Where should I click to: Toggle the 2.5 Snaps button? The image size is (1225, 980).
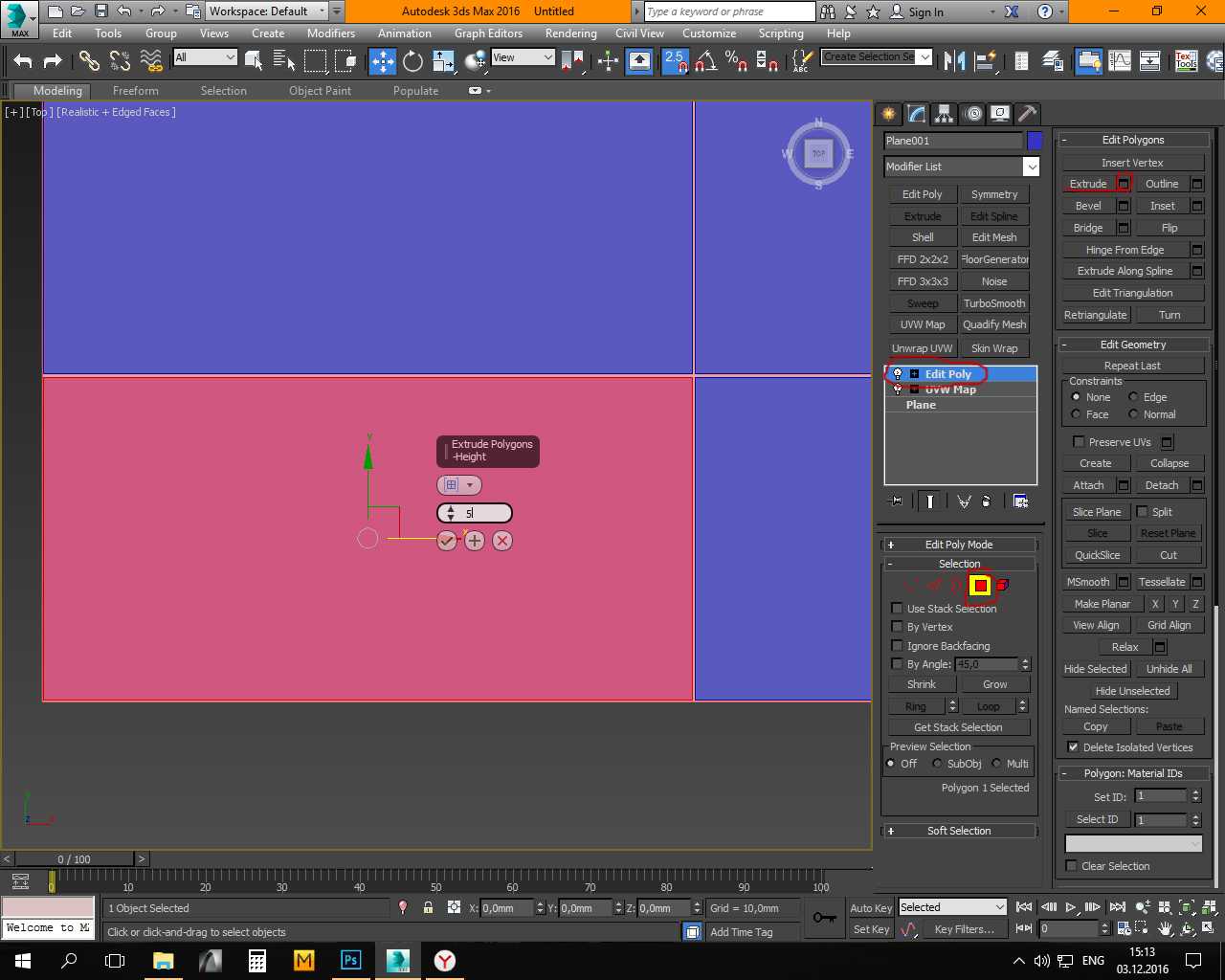(675, 61)
